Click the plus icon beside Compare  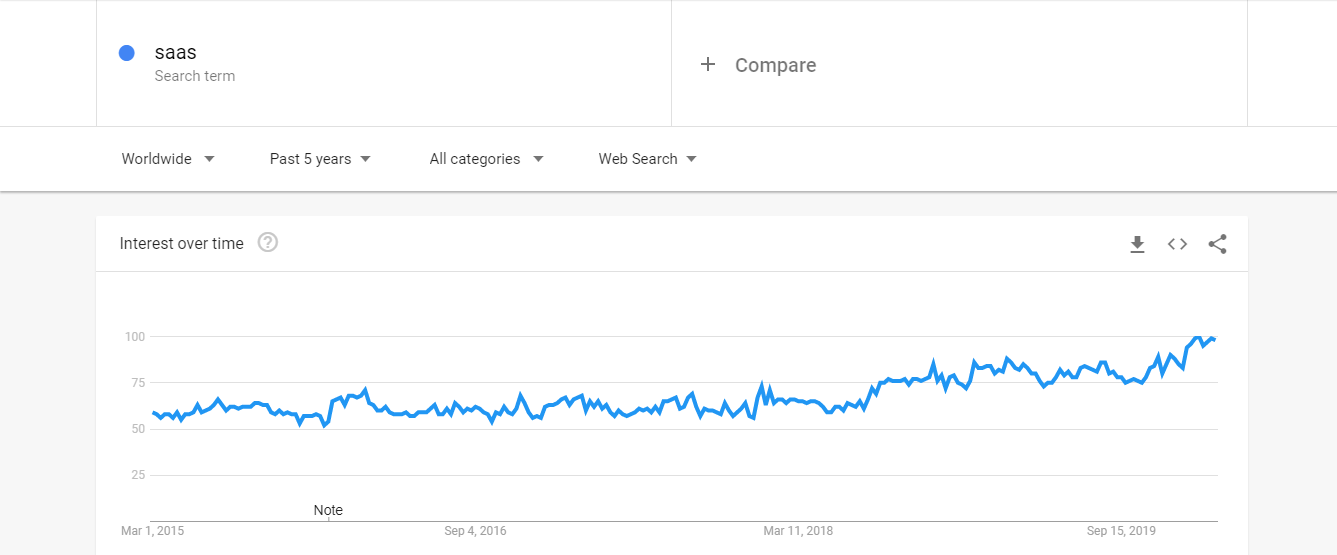click(x=708, y=64)
